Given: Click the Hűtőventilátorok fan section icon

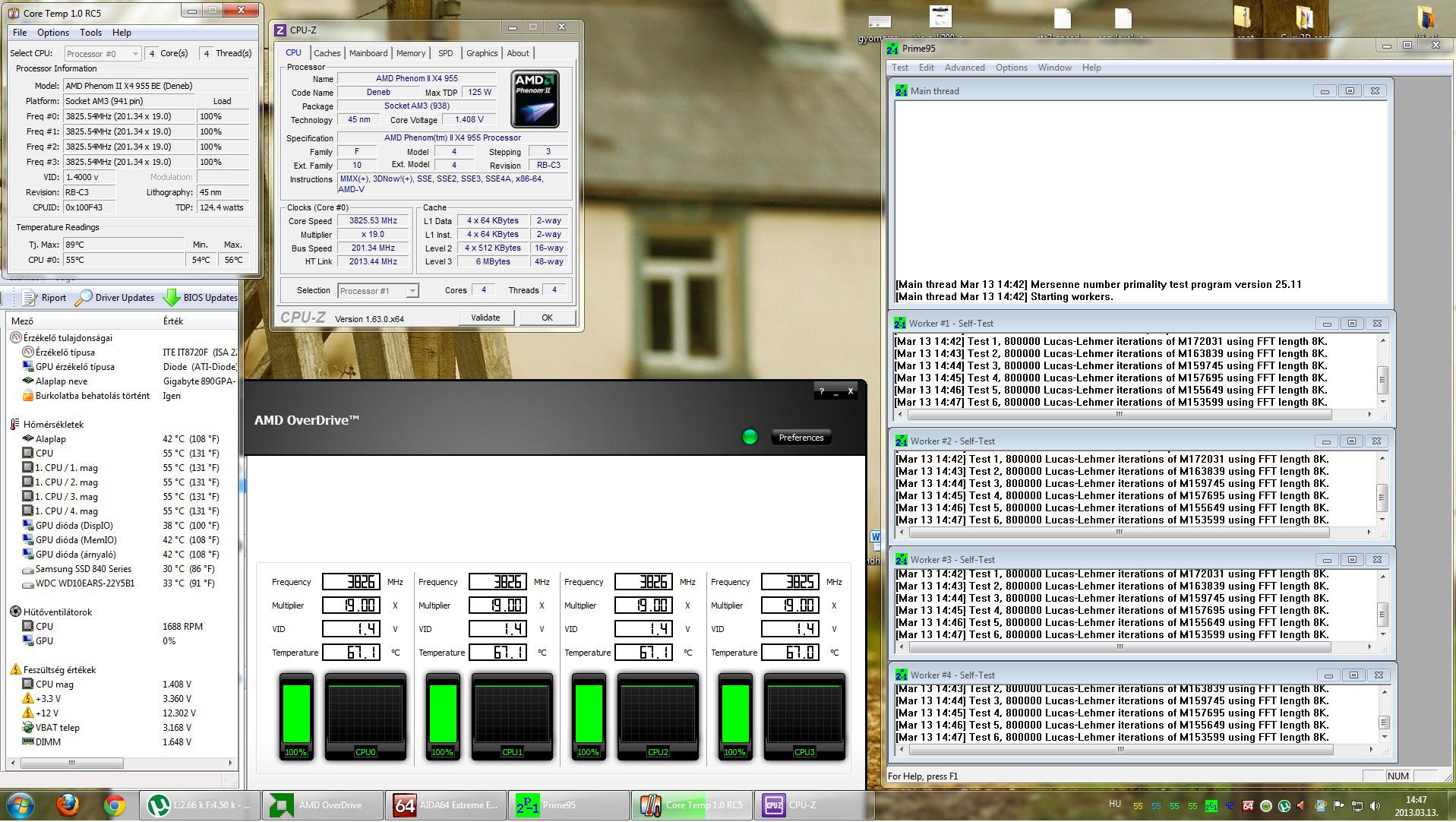Looking at the screenshot, I should point(15,612).
